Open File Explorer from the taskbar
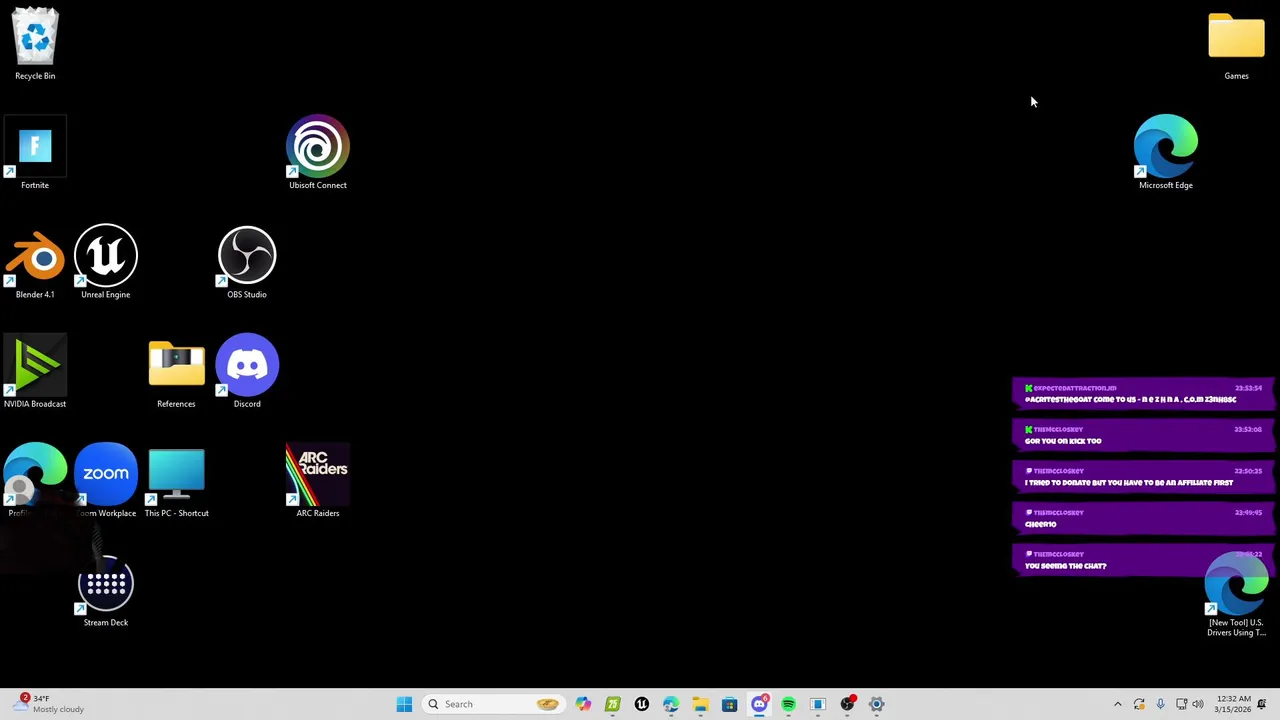 [x=700, y=704]
